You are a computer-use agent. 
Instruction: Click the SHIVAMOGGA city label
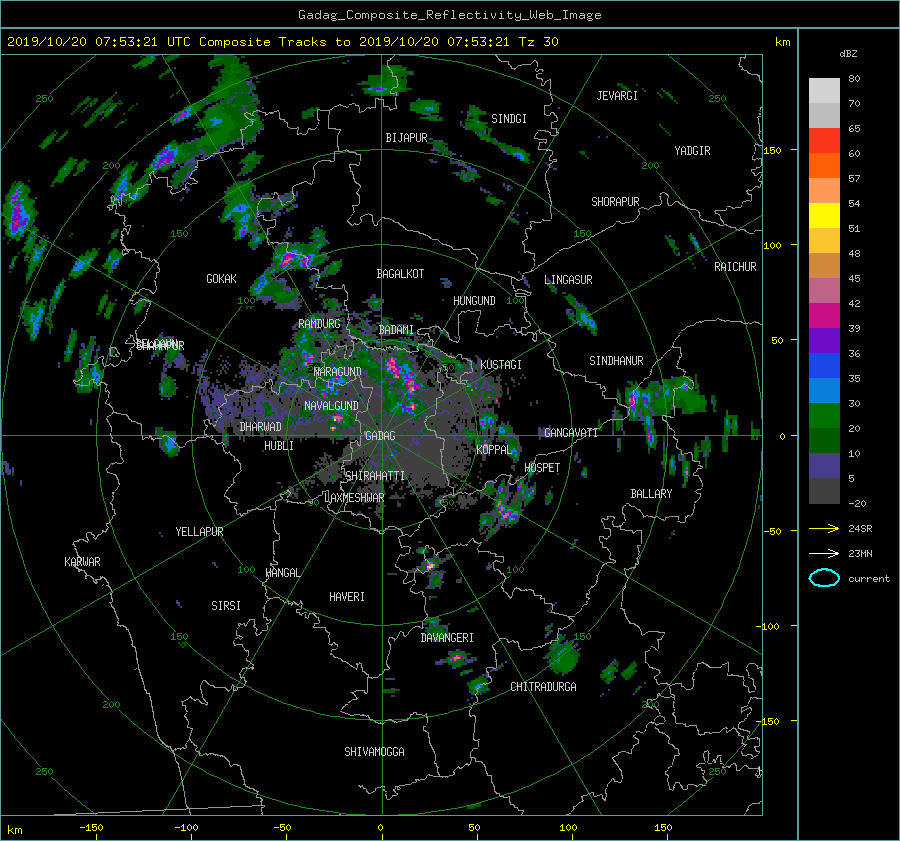coord(374,751)
